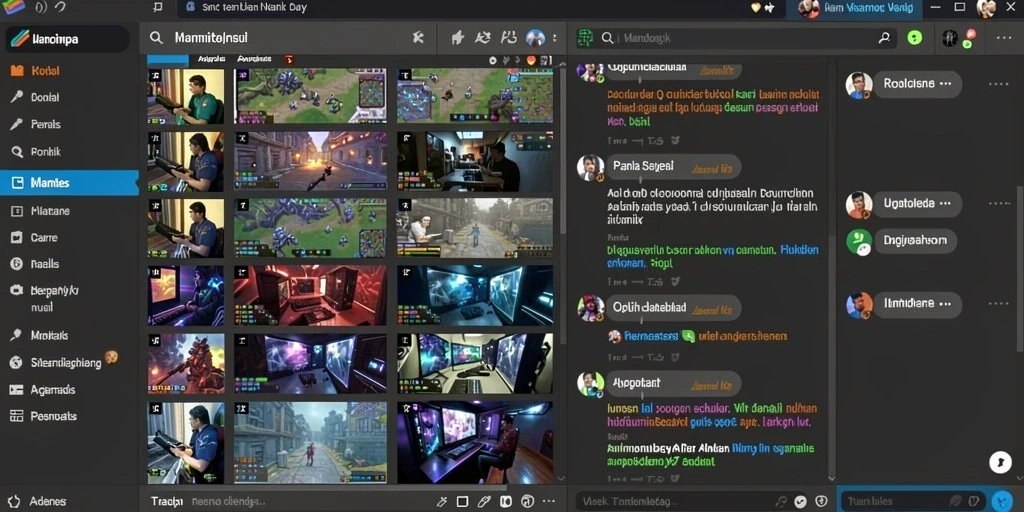Click the white circular button at lower right
The image size is (1024, 512).
pos(1000,462)
